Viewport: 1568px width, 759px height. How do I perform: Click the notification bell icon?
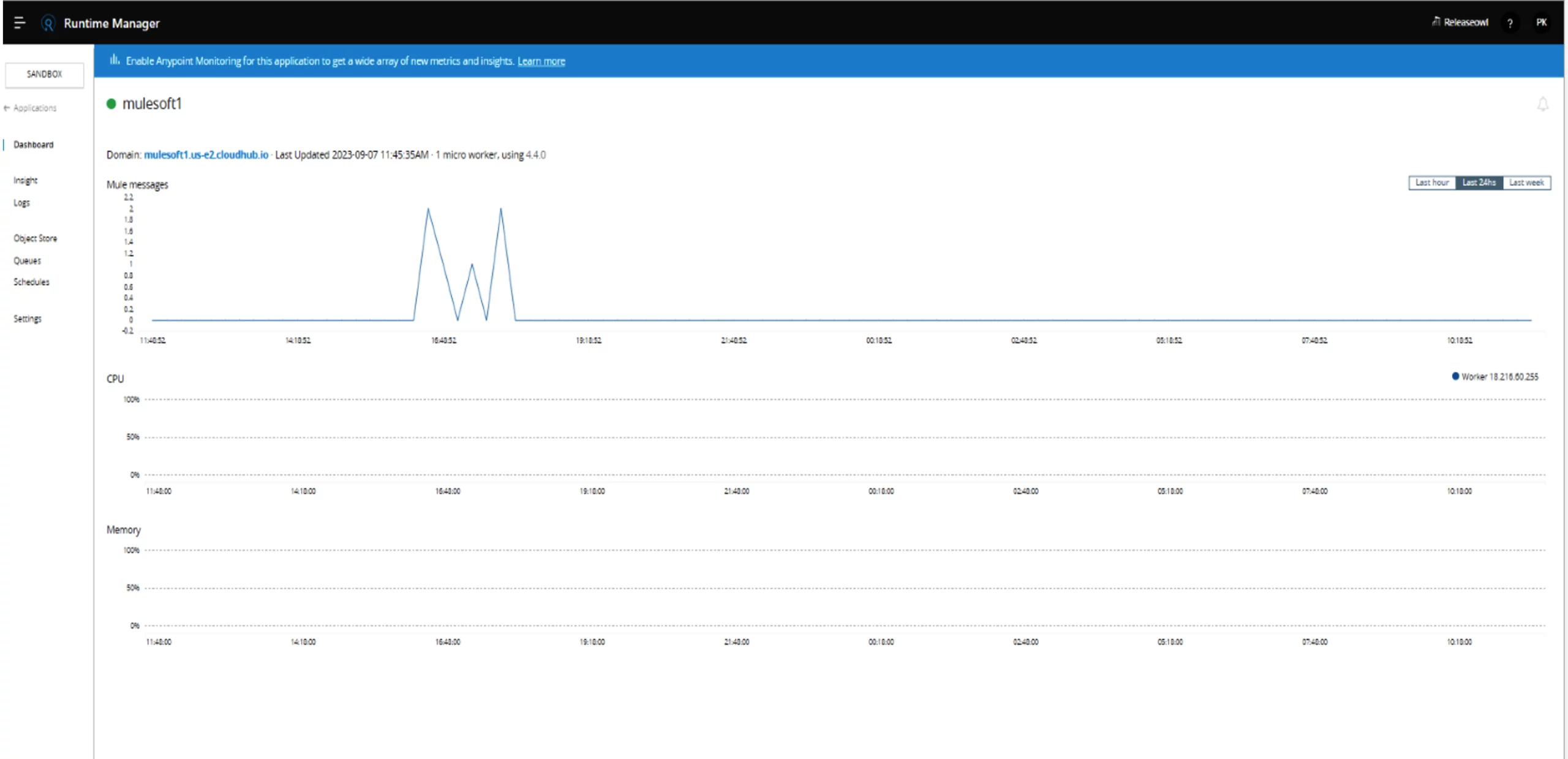coord(1542,104)
